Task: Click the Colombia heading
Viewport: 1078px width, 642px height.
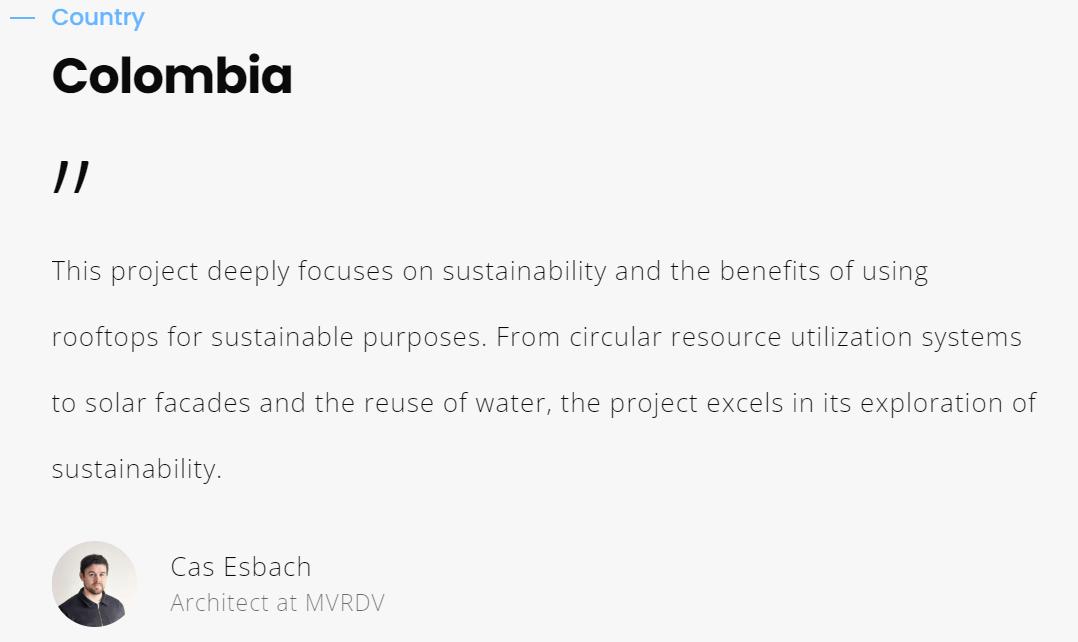Action: pos(172,76)
